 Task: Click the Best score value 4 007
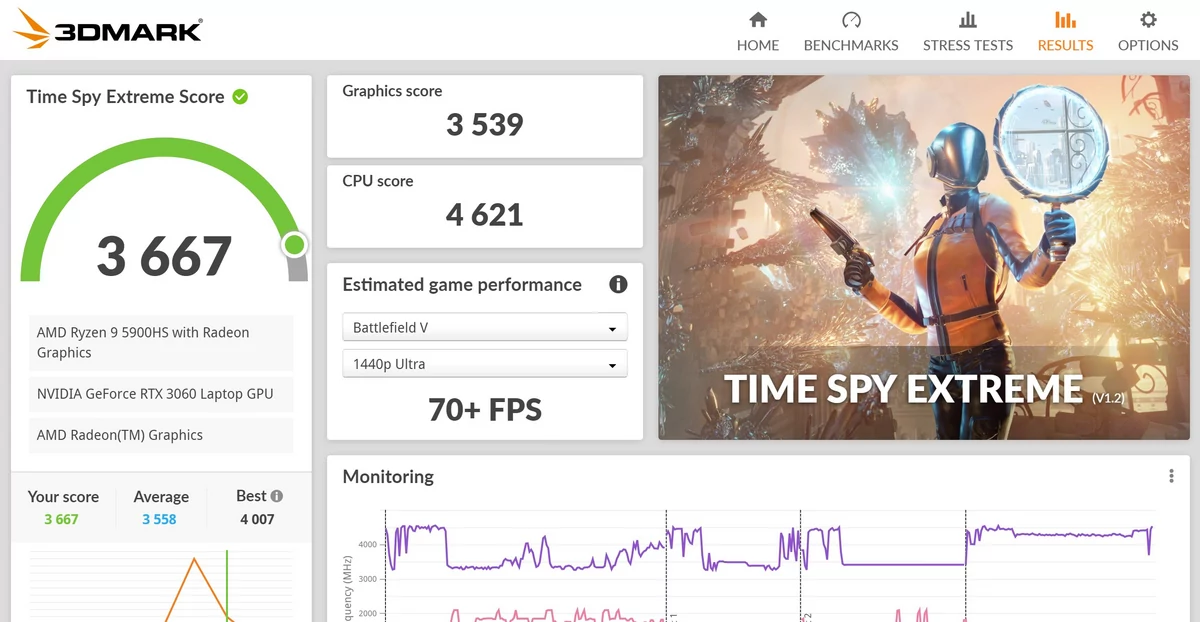(x=257, y=519)
